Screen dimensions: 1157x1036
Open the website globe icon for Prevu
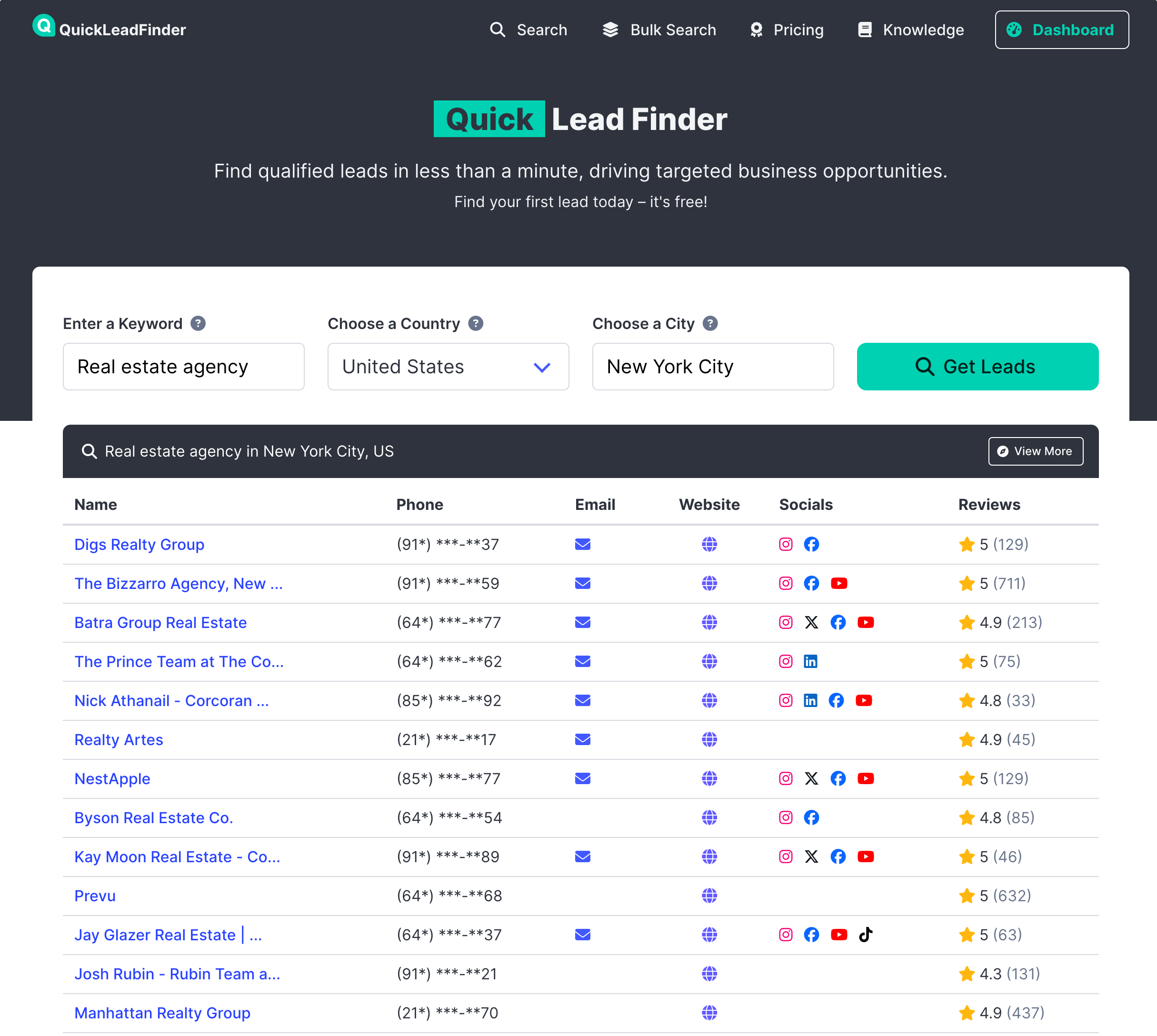(x=709, y=896)
